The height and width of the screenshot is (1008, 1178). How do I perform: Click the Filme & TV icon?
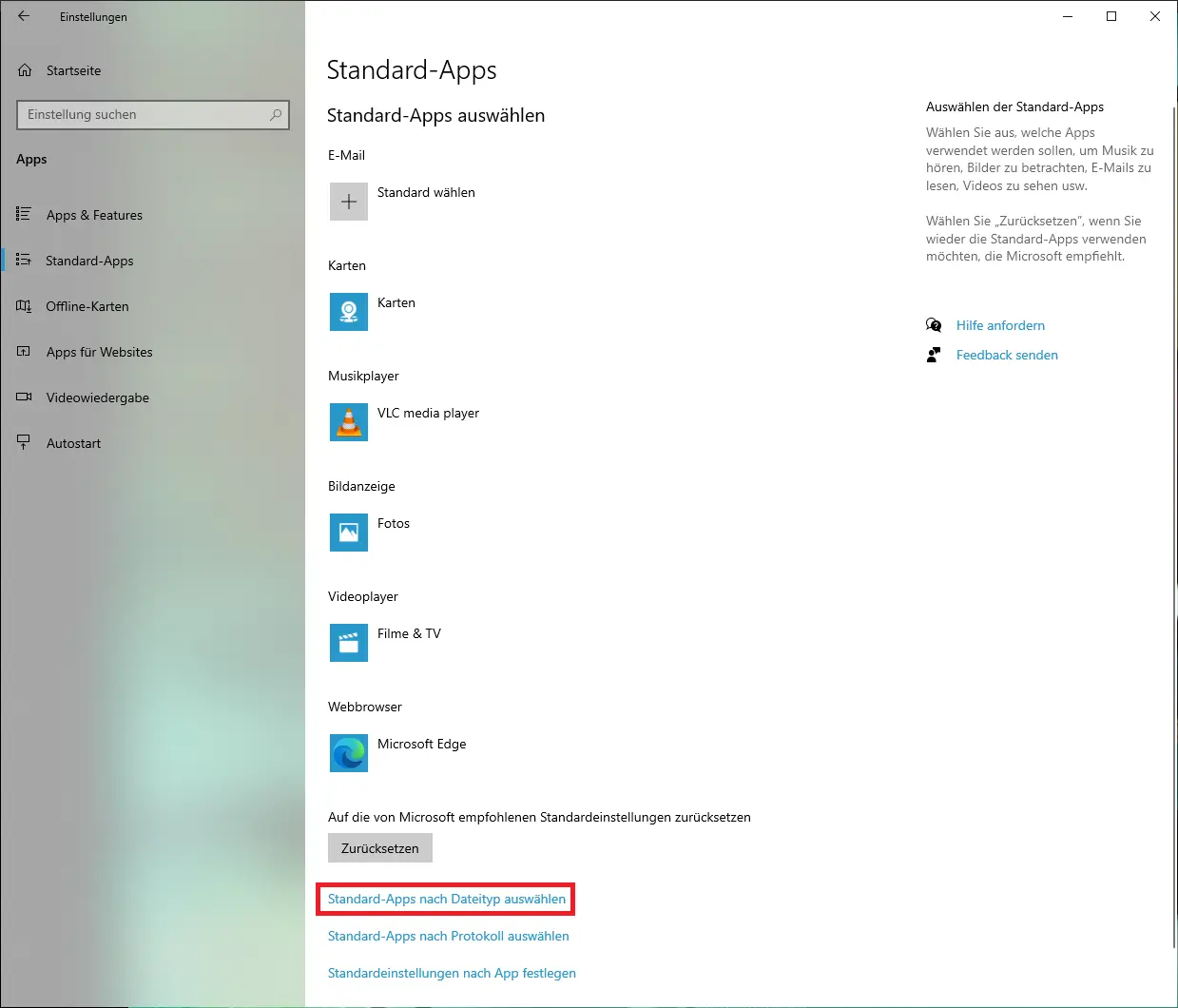pos(349,643)
